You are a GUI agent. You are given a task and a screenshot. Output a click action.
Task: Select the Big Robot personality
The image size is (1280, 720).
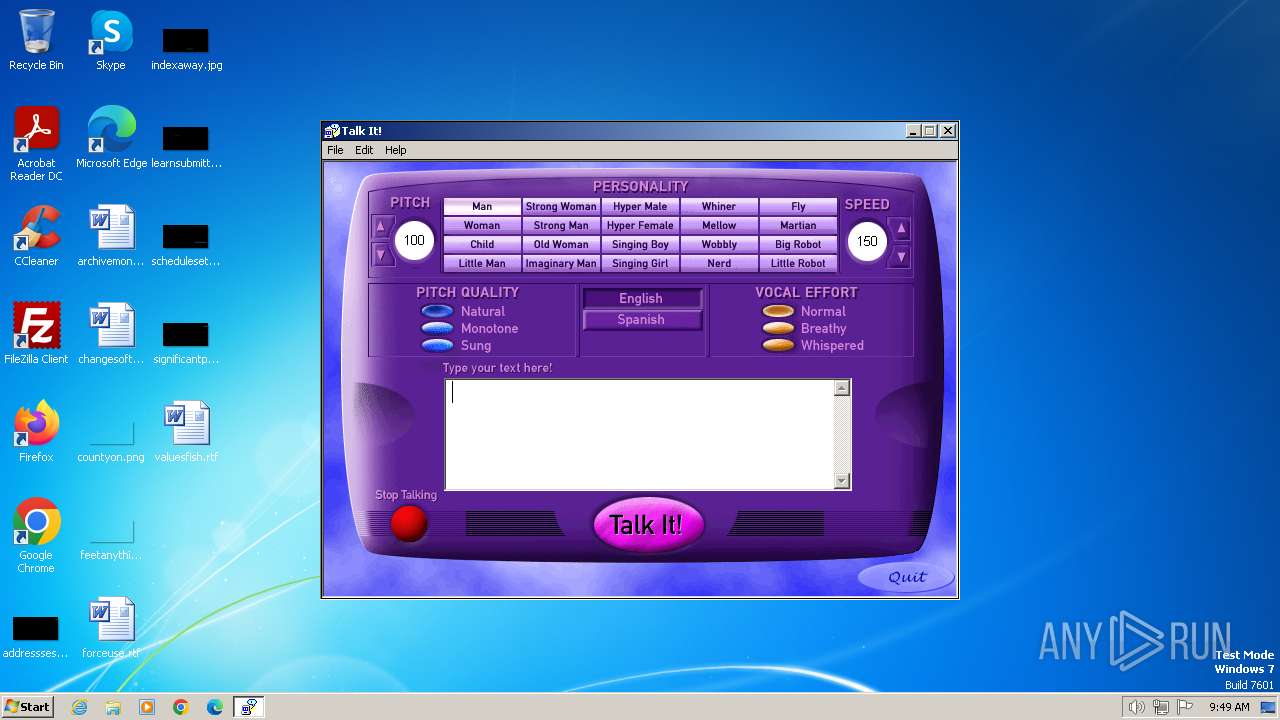click(798, 245)
